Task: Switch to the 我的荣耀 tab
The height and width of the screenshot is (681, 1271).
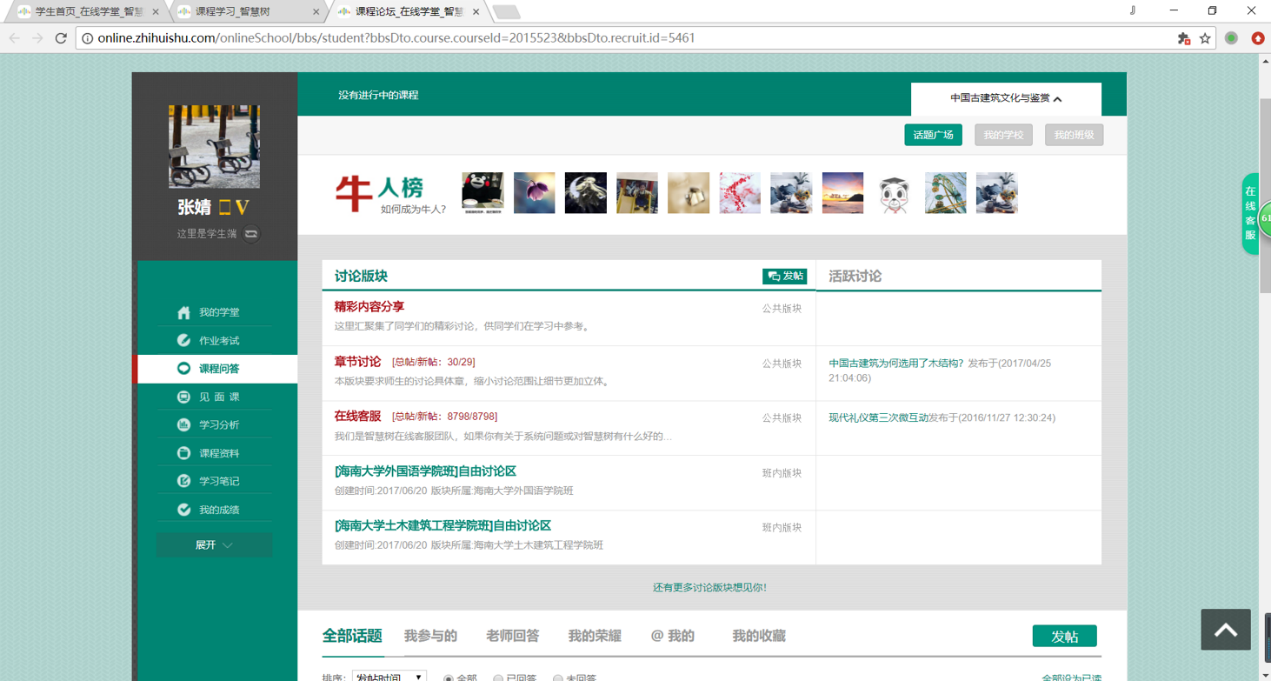Action: coord(595,636)
